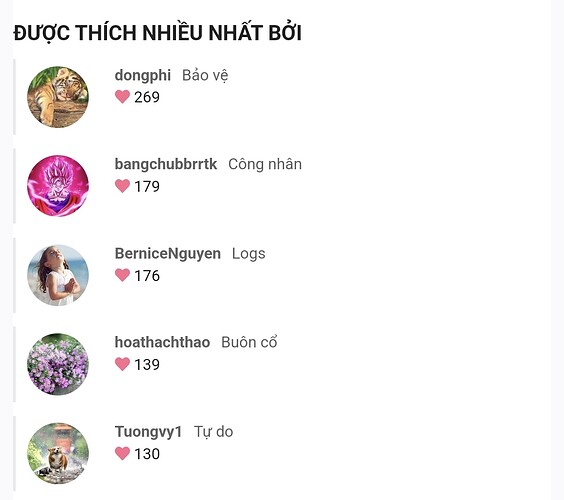Click the heart icon beside 269
Image resolution: width=564 pixels, height=500 pixels.
[122, 97]
